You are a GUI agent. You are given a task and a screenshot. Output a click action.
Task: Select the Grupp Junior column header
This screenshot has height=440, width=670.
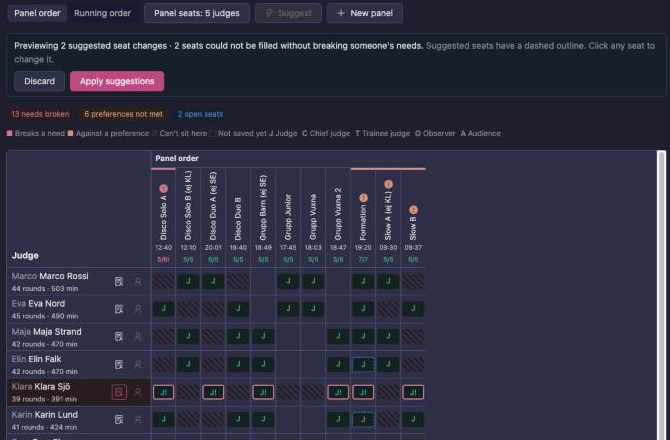click(288, 217)
